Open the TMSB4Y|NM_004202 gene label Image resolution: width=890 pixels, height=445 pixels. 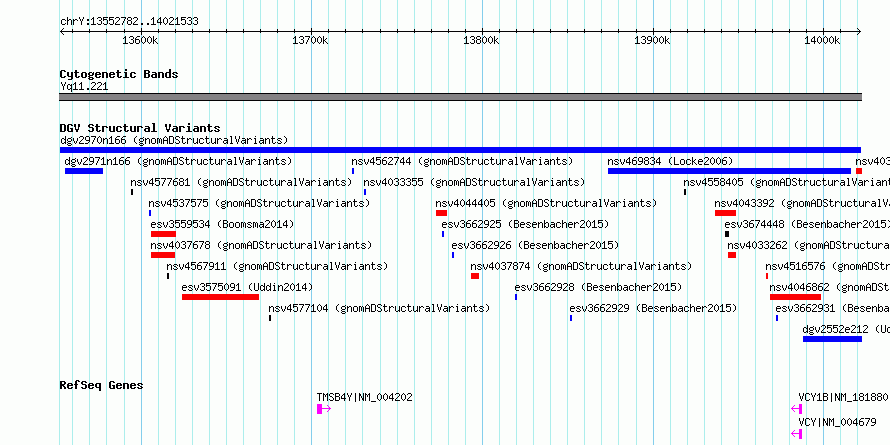pyautogui.click(x=364, y=397)
